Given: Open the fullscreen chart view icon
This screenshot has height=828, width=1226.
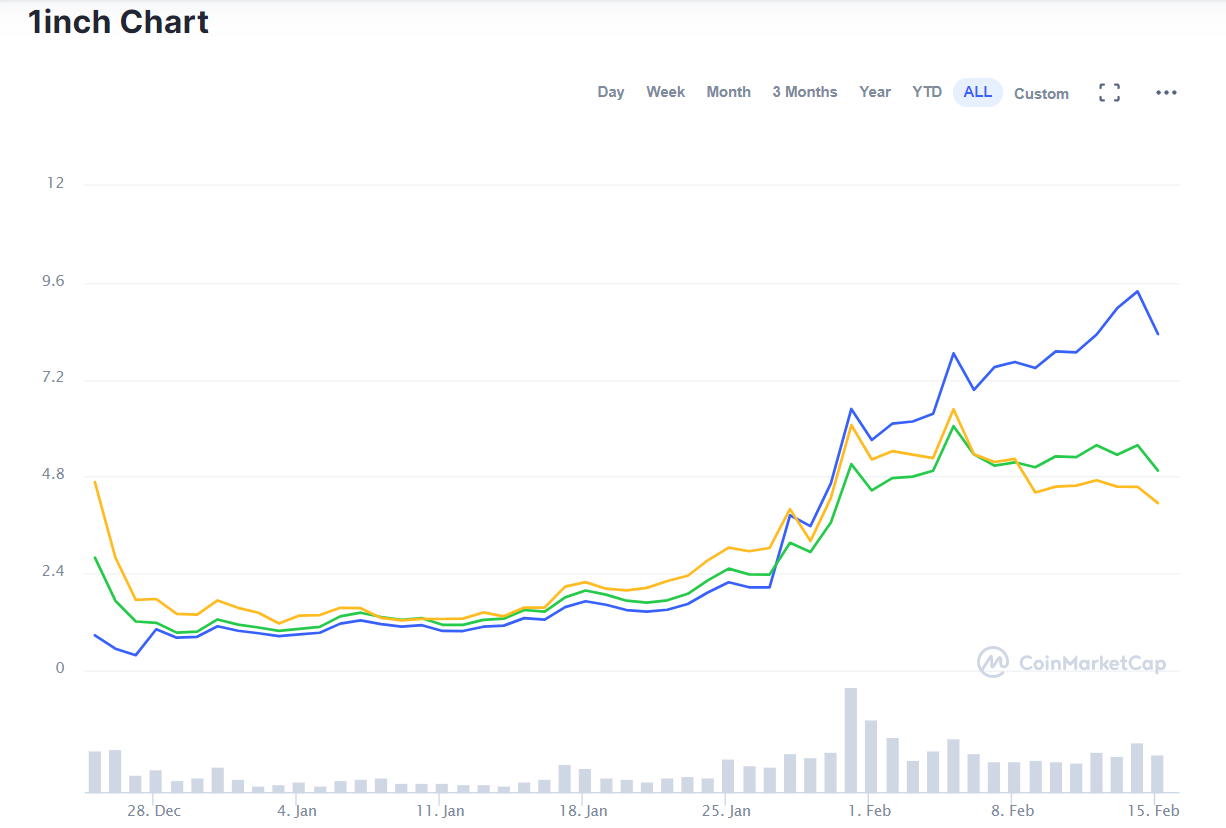Looking at the screenshot, I should (1109, 93).
